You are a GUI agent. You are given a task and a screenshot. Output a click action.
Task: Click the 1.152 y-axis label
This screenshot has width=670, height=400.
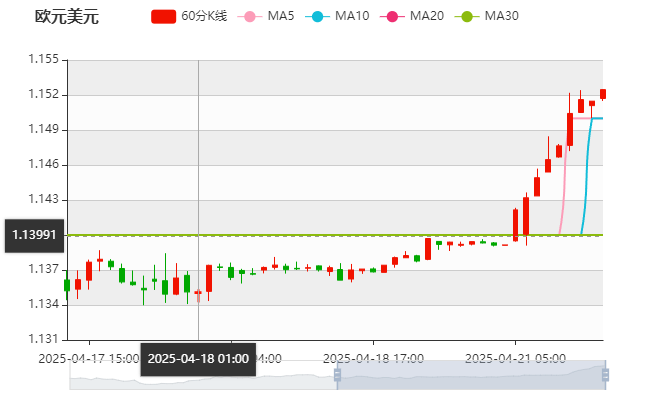[43, 94]
